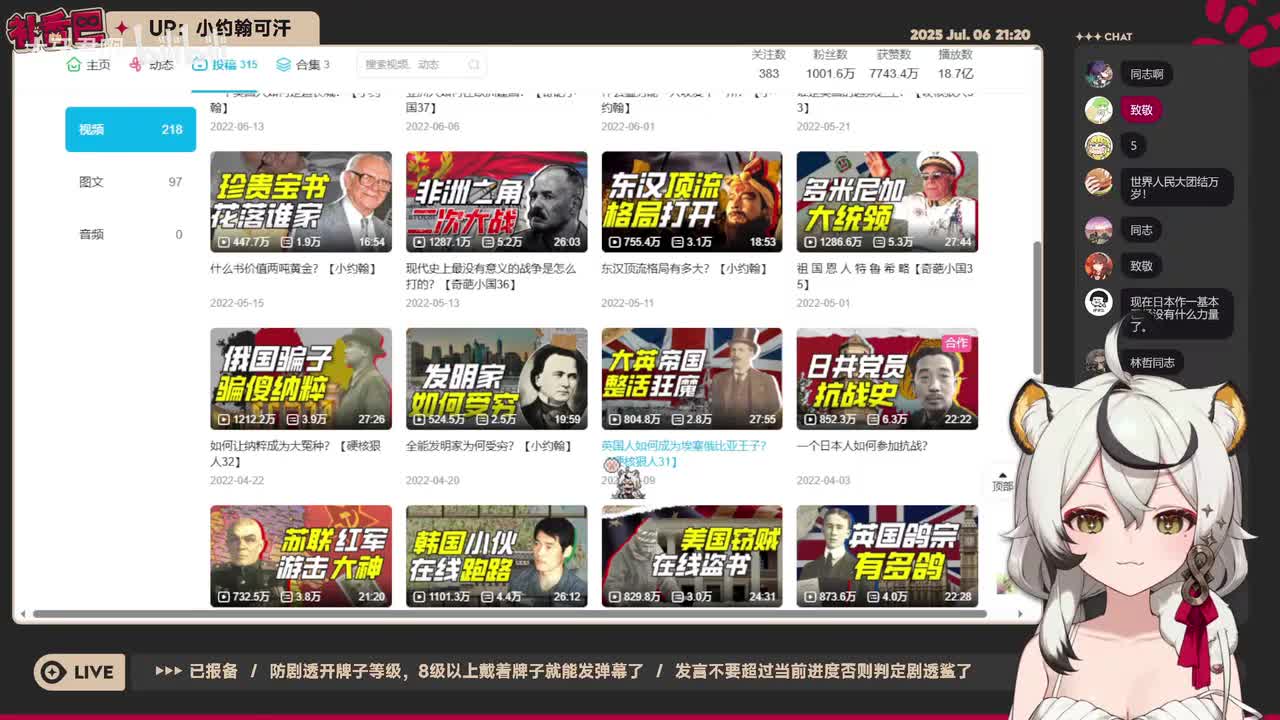The width and height of the screenshot is (1280, 720).
Task: Open the 苏联红军游击大神 video thumbnail
Action: 301,556
